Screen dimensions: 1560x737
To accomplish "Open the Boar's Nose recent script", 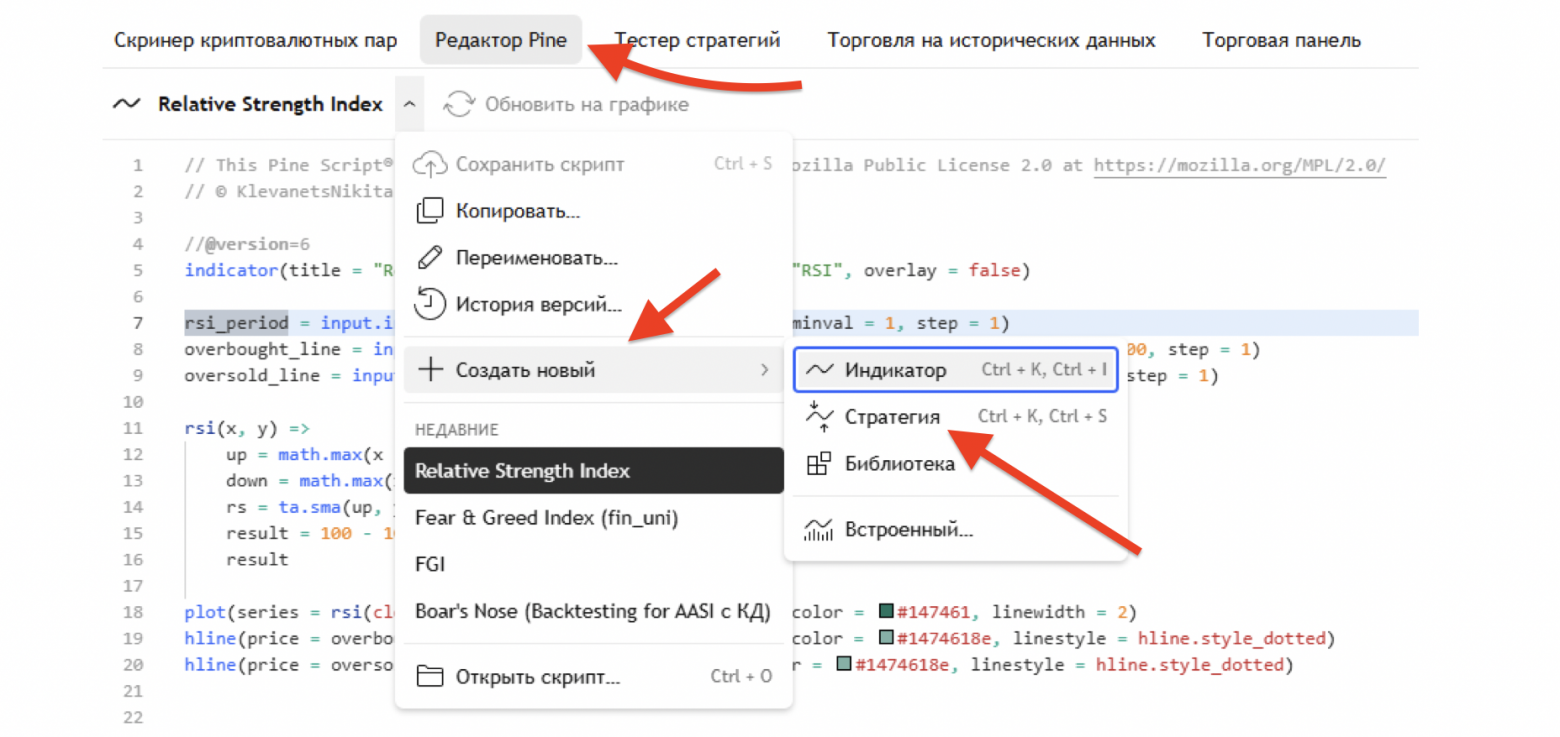I will [x=592, y=611].
